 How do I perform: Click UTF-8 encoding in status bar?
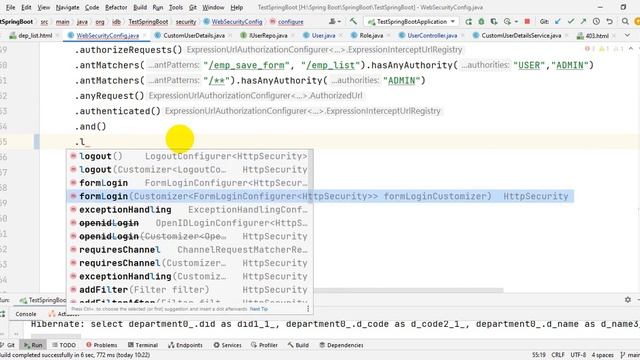(x=578, y=355)
